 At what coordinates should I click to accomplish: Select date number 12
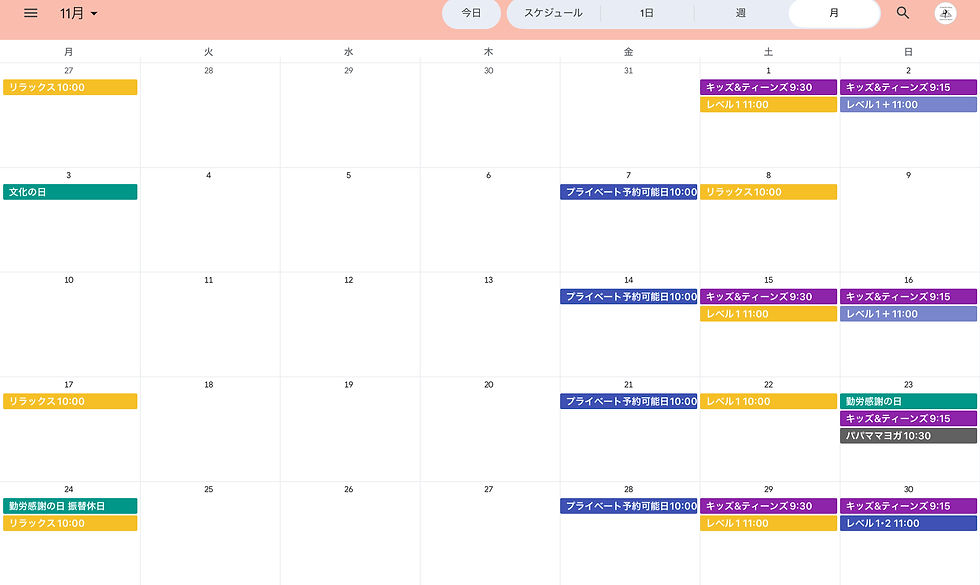[x=349, y=280]
